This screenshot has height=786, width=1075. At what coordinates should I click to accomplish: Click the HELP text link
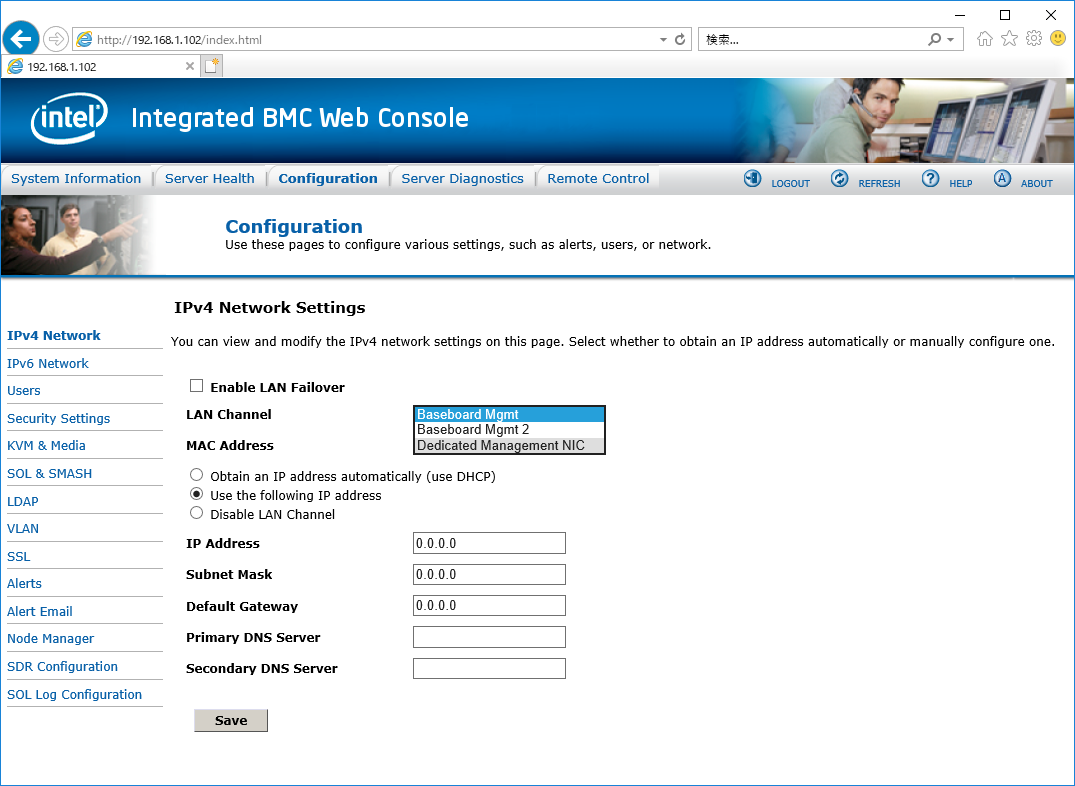(x=961, y=184)
